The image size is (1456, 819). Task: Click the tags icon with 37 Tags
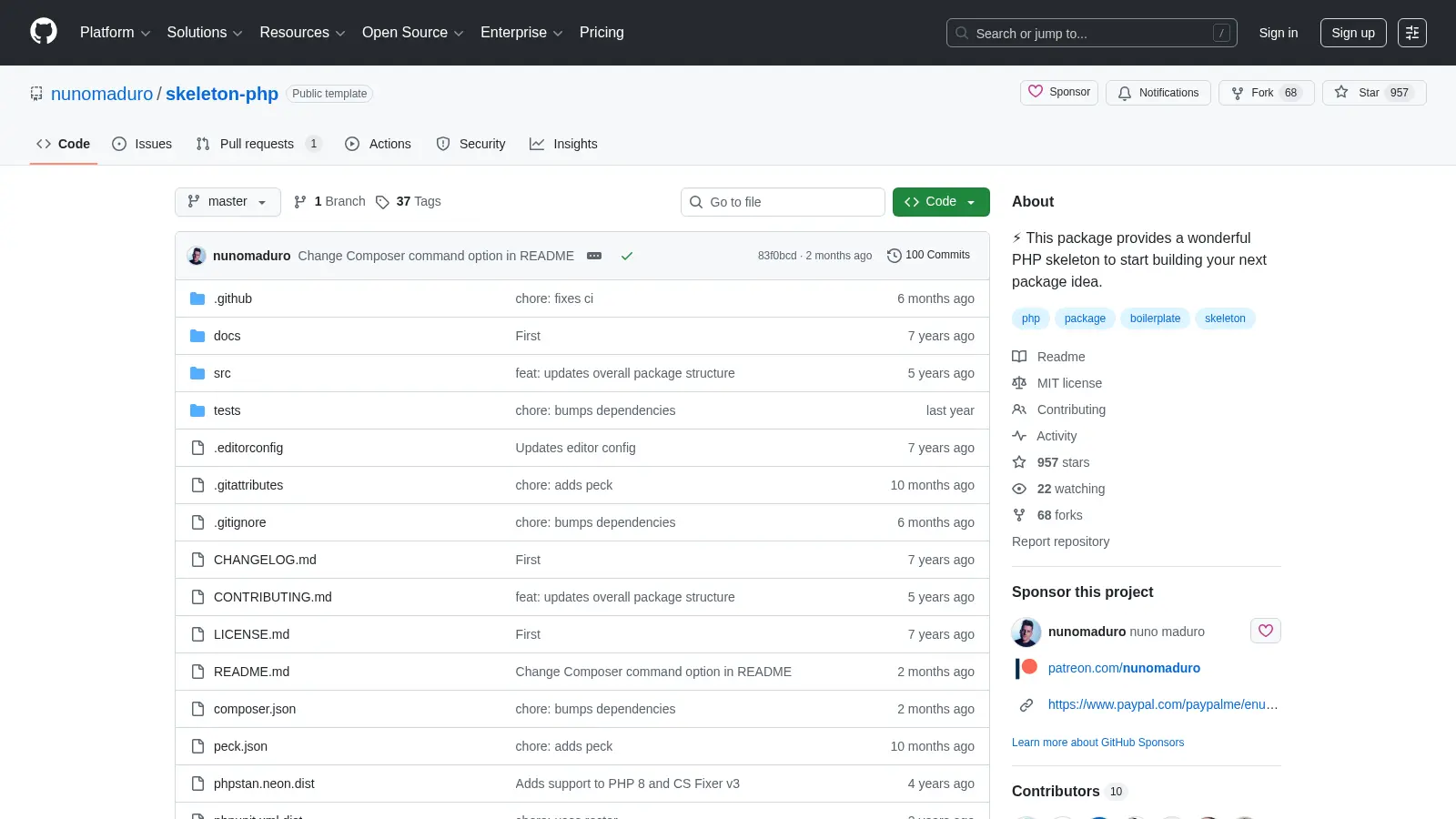(x=382, y=202)
